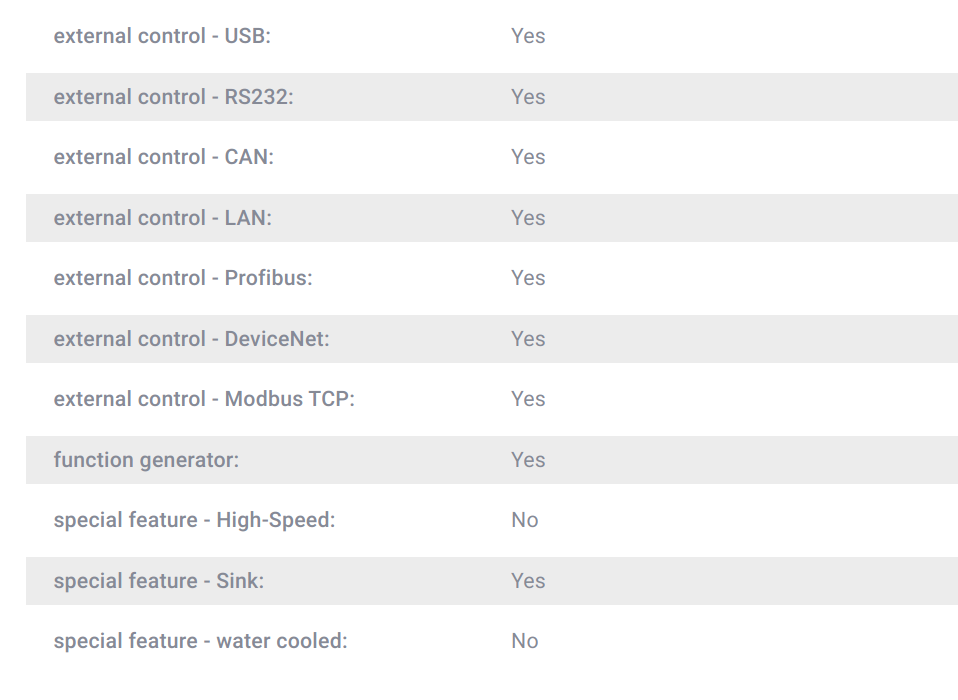This screenshot has width=958, height=700.
Task: Click the external control - RS232 label
Action: click(x=174, y=97)
